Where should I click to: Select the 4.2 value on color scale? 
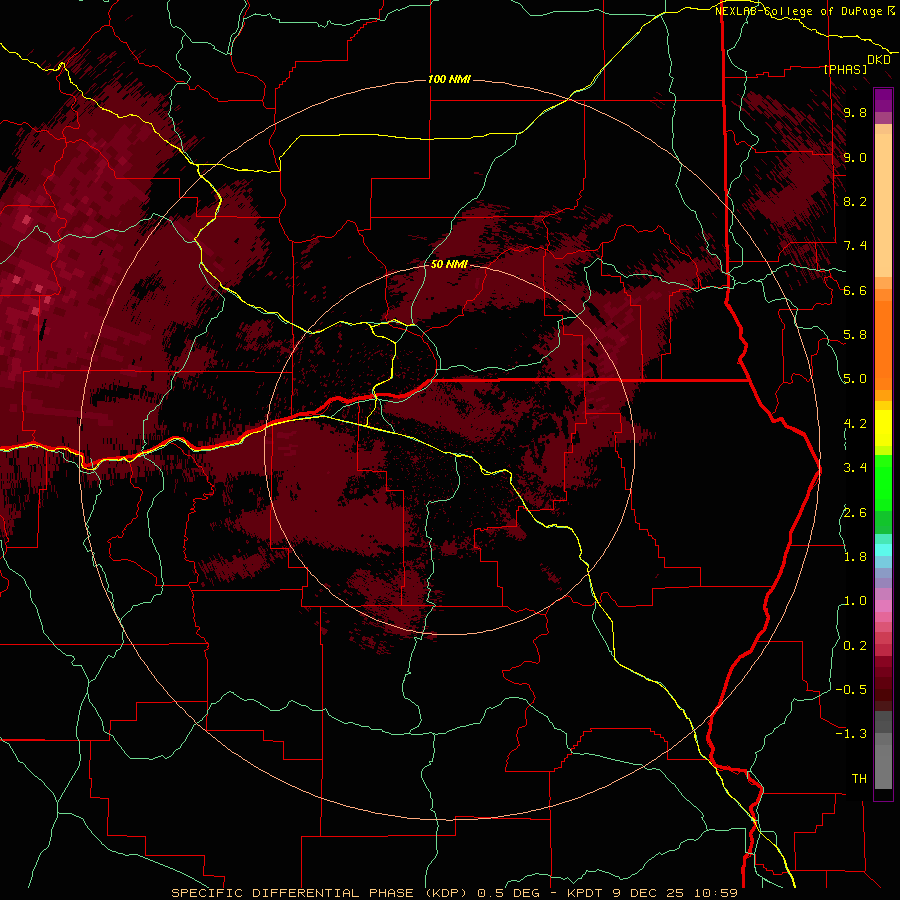point(855,424)
